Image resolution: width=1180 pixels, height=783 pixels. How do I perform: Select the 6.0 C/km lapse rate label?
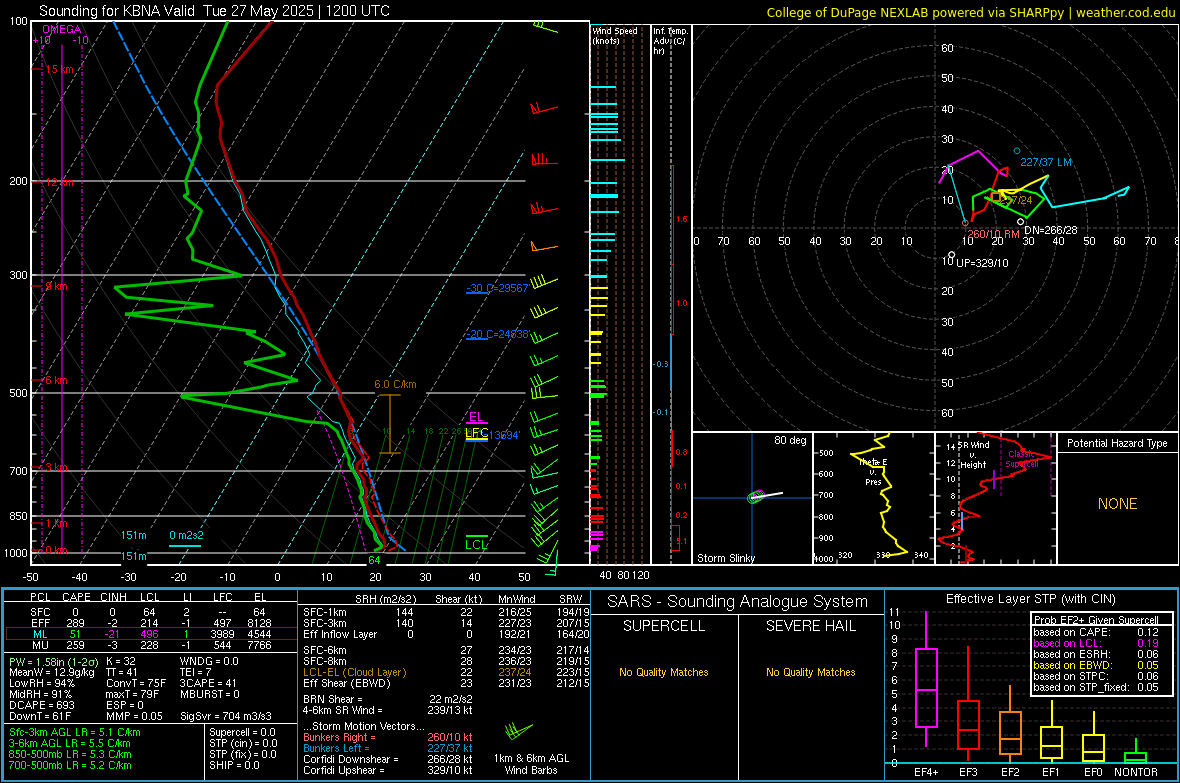click(x=395, y=384)
